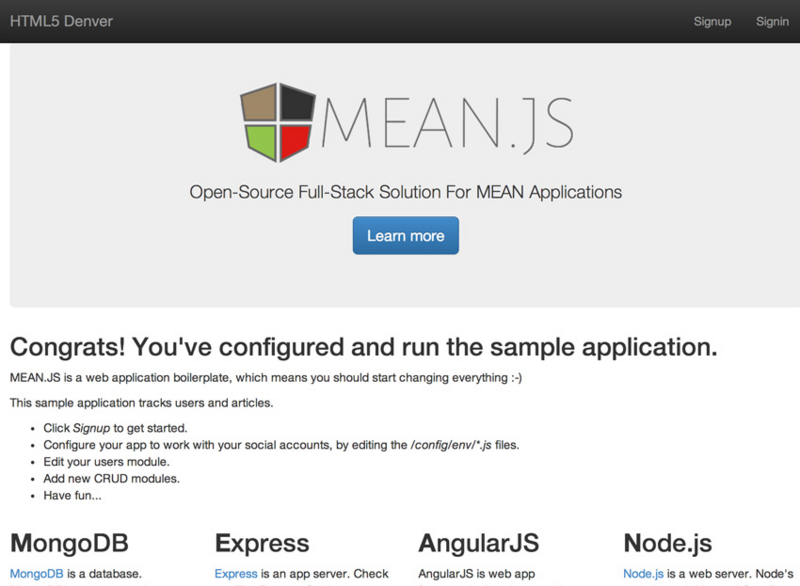Open the Signup page from navbar
The width and height of the screenshot is (800, 586).
(712, 21)
